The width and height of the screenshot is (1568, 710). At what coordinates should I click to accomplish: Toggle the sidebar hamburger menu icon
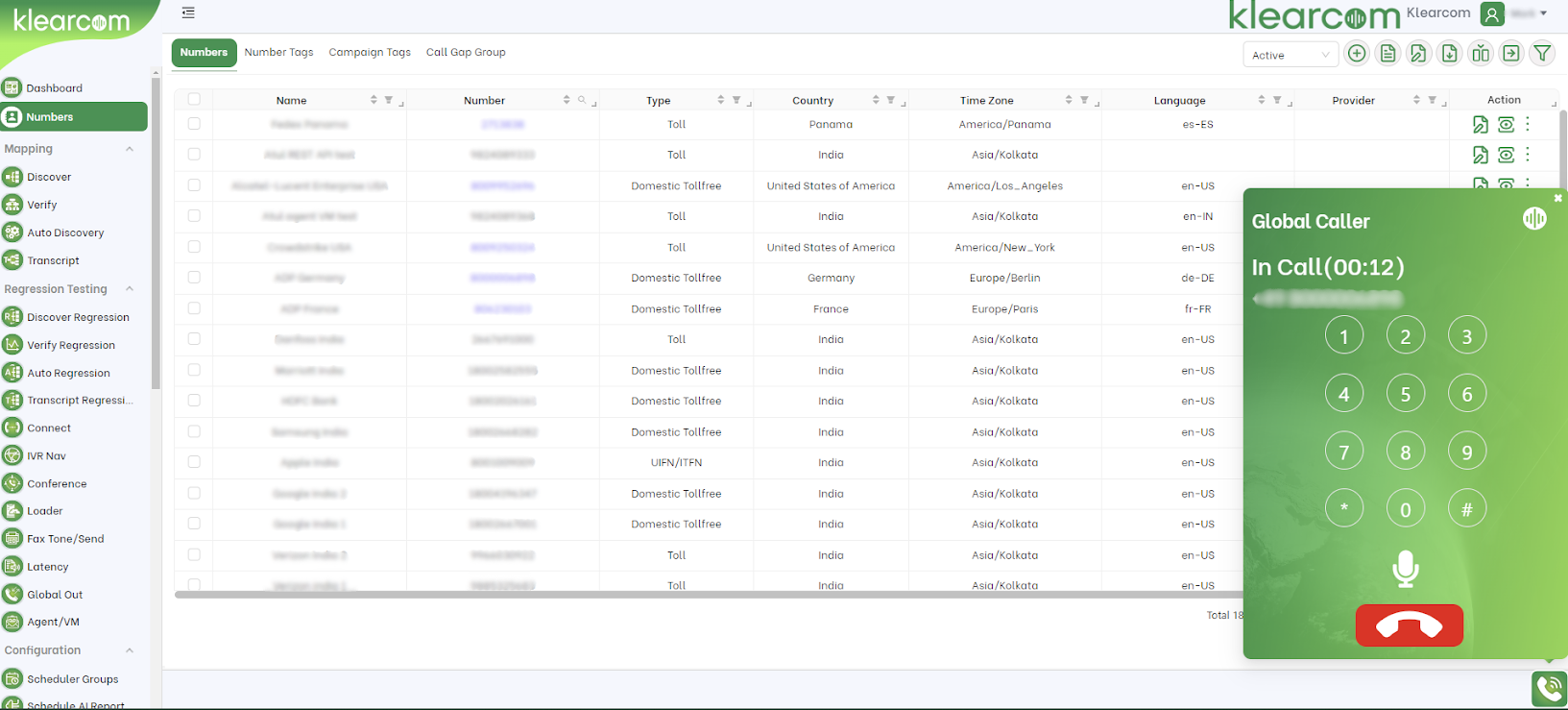[188, 12]
